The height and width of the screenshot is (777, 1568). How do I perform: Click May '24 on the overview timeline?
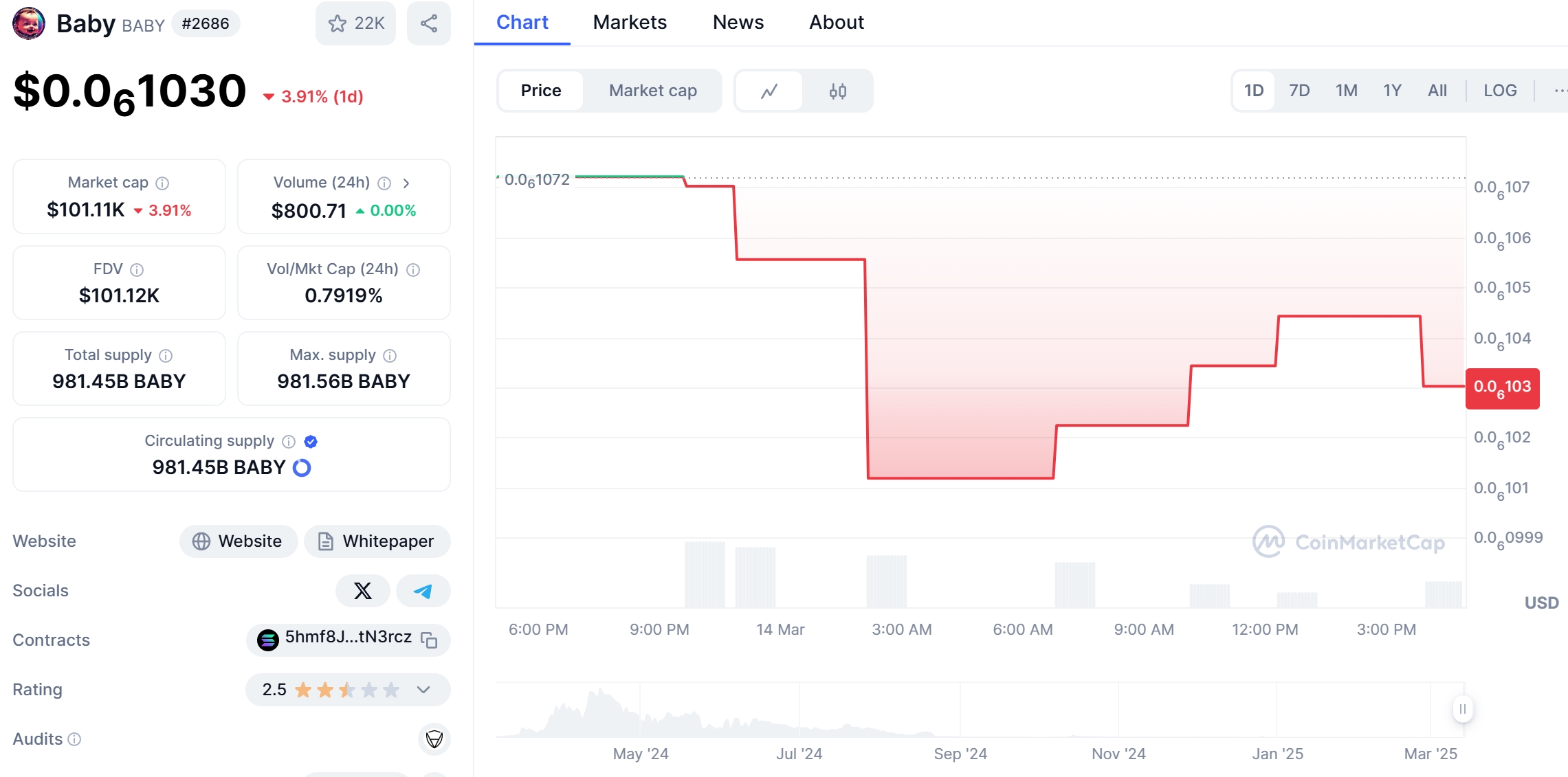coord(641,754)
